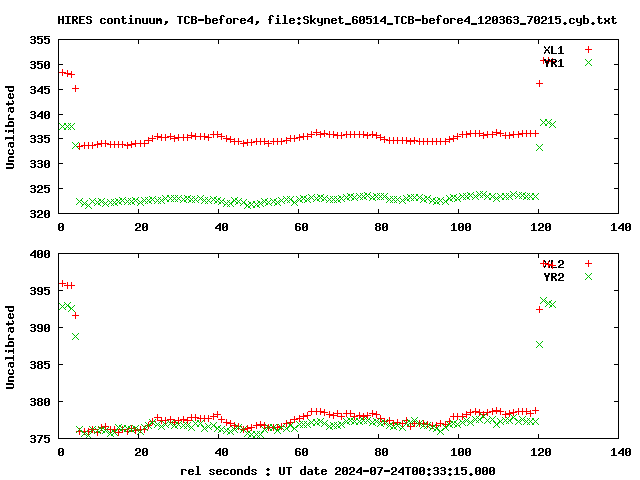Click the top plot Uncalibrated axis label

(x=10, y=127)
